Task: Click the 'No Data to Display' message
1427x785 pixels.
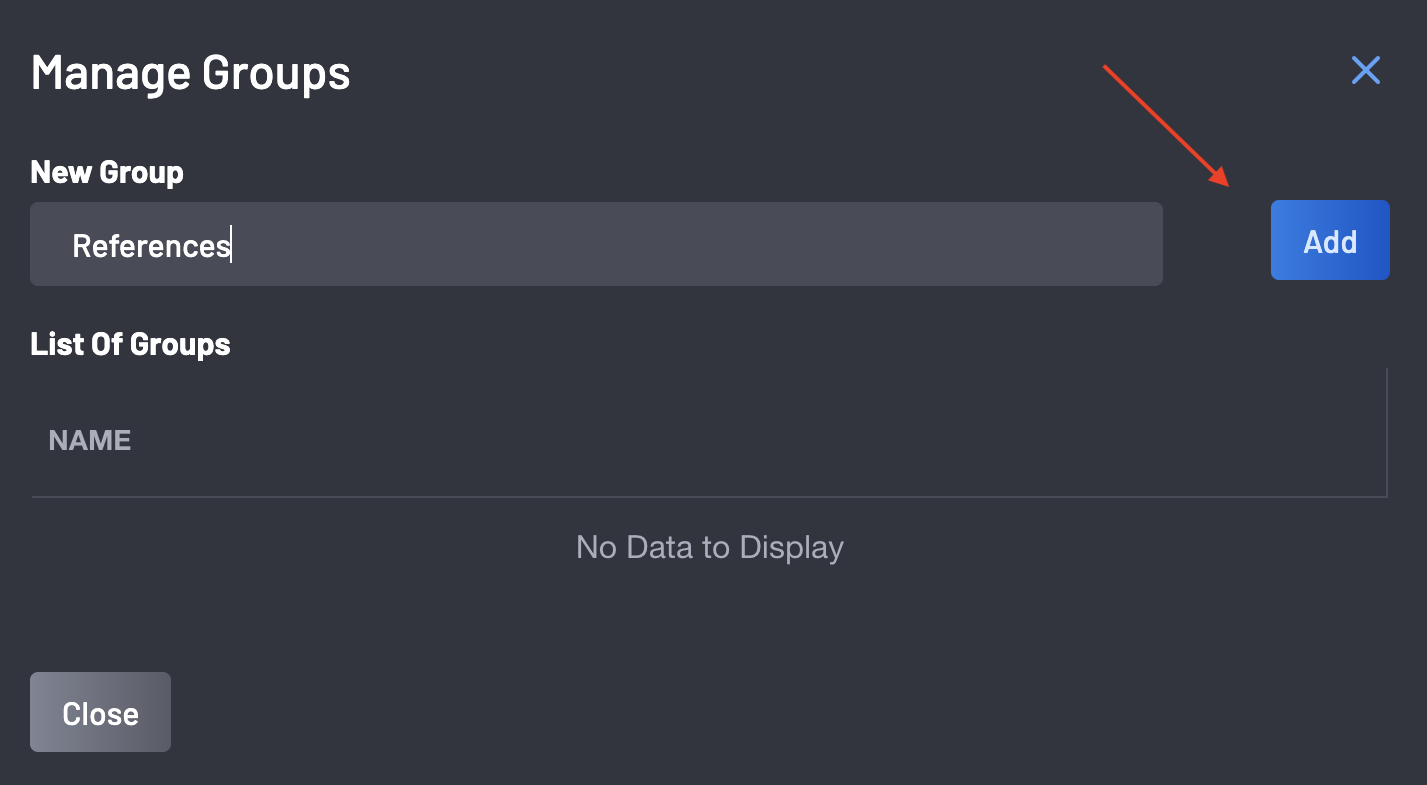Action: [709, 548]
